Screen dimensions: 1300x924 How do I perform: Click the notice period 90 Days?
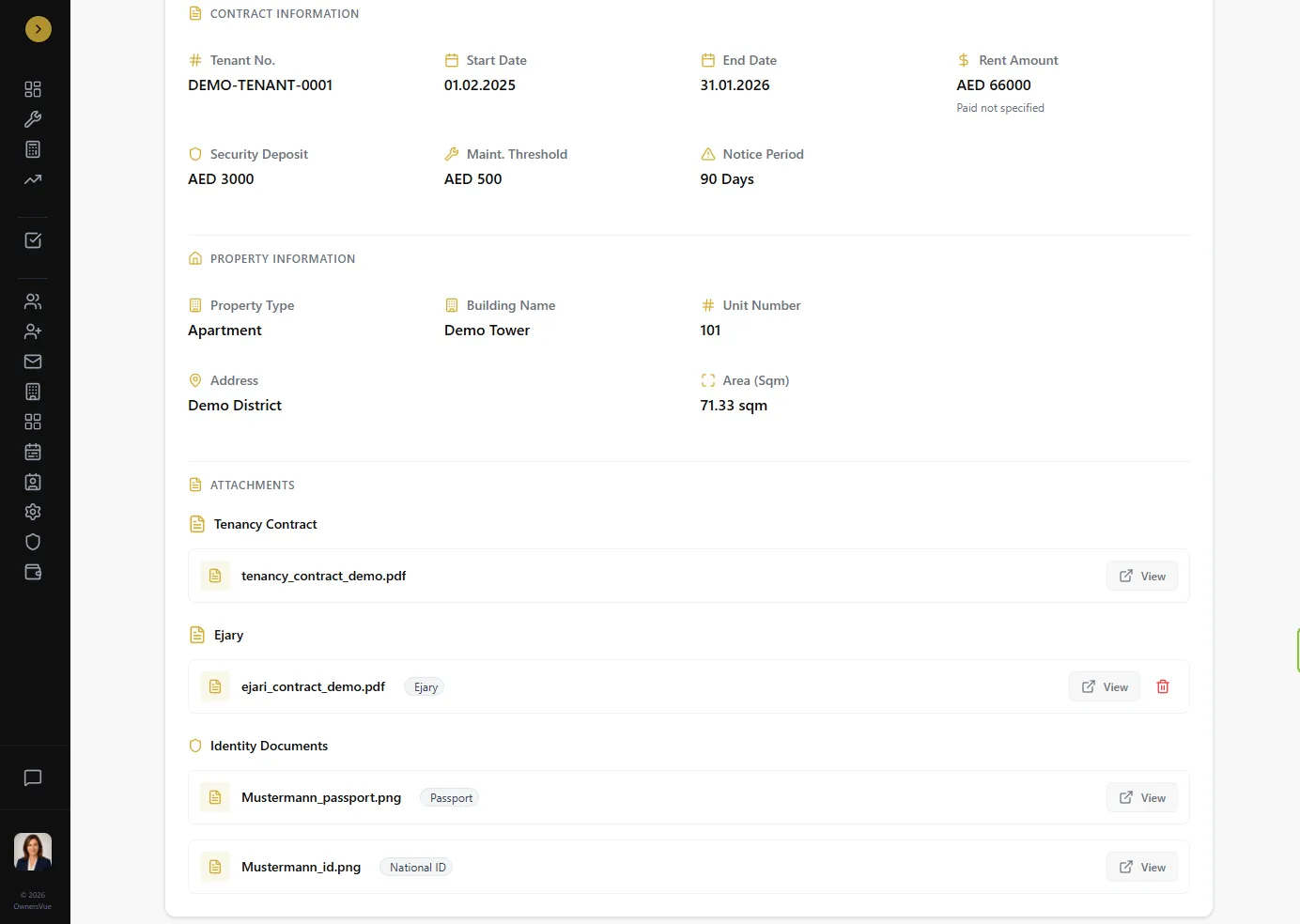pos(727,178)
